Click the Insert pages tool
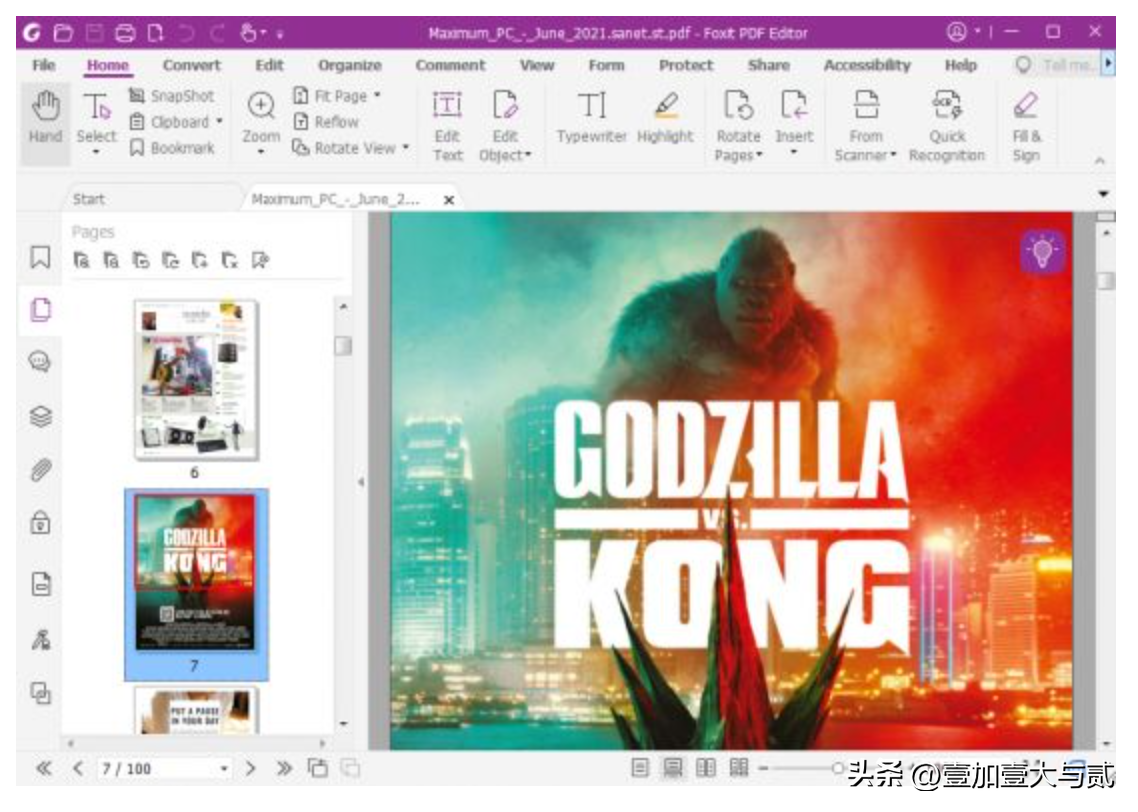The width and height of the screenshot is (1138, 812). [794, 122]
